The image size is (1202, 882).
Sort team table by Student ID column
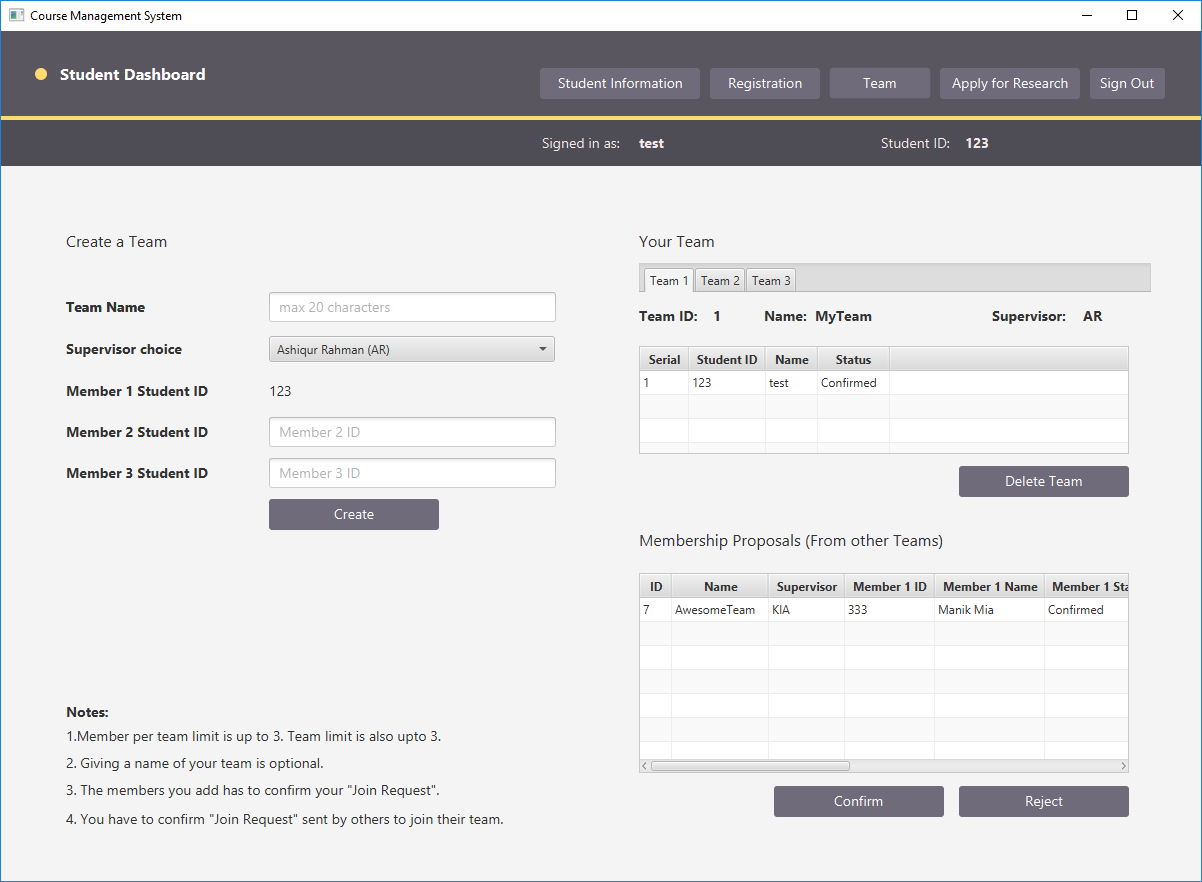[x=727, y=359]
